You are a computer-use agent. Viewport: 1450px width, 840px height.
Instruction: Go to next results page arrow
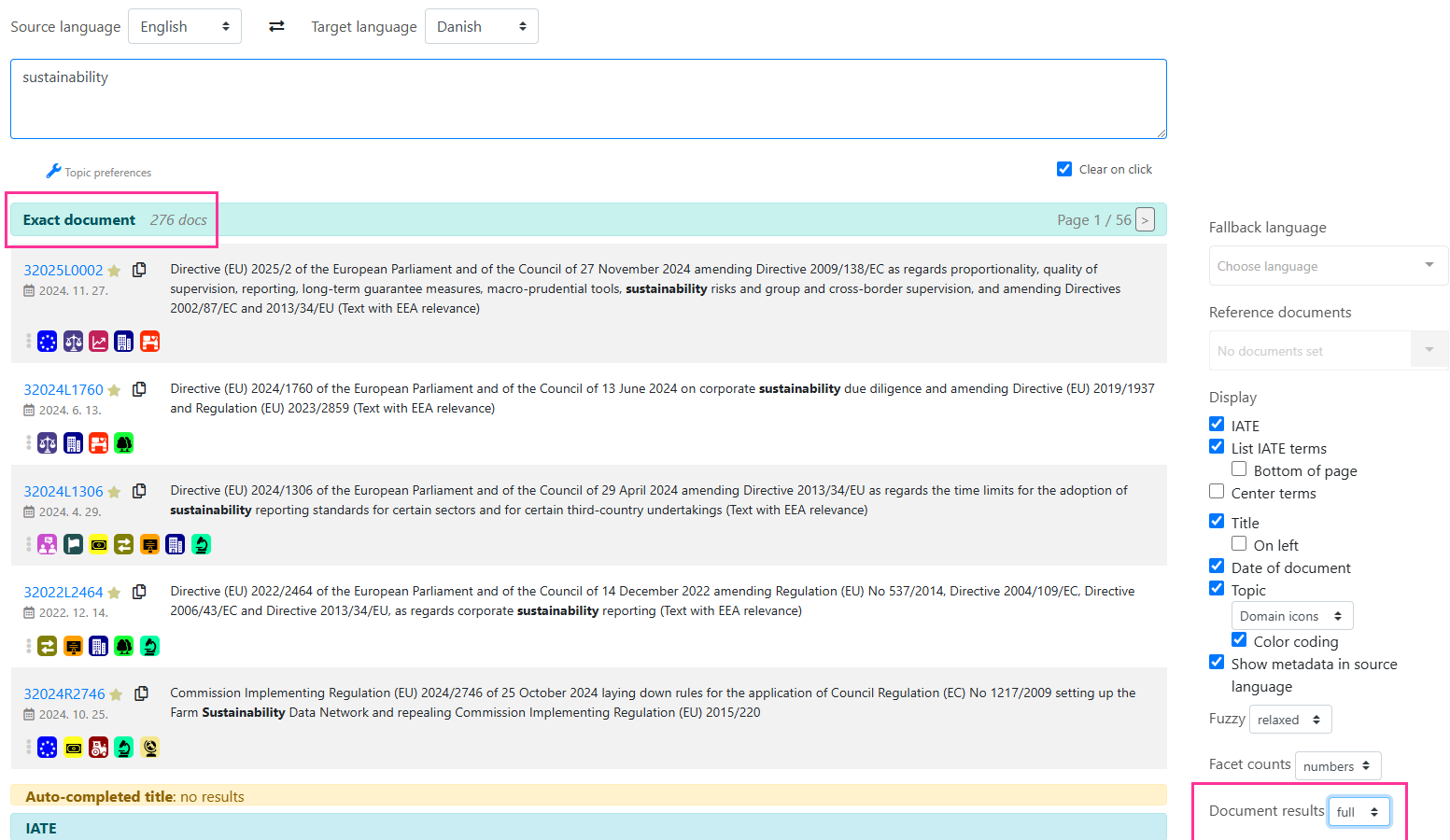coord(1145,220)
